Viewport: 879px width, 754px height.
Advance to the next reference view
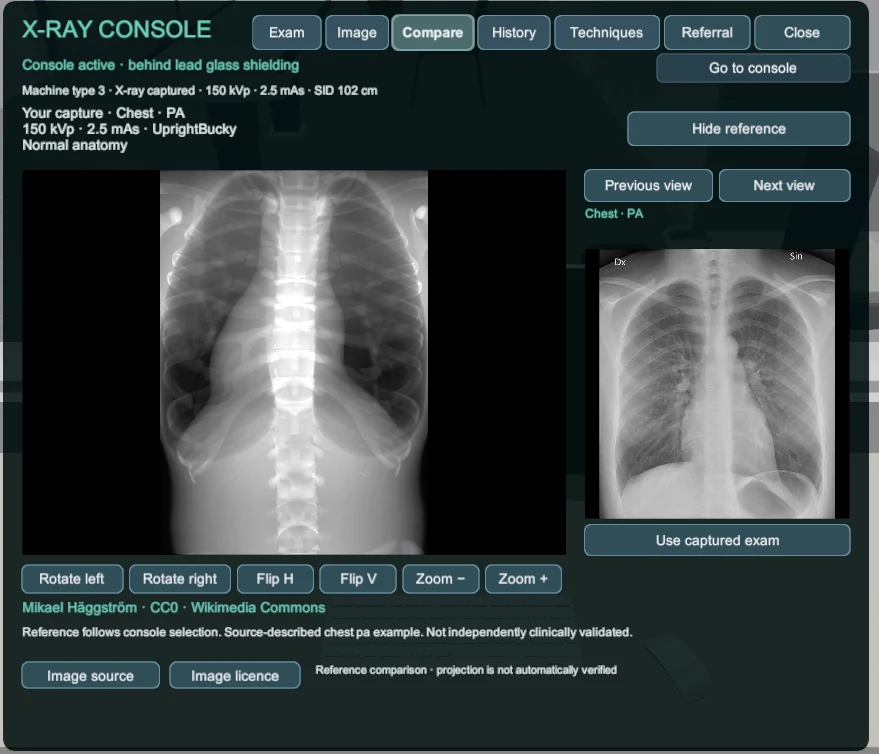click(784, 186)
